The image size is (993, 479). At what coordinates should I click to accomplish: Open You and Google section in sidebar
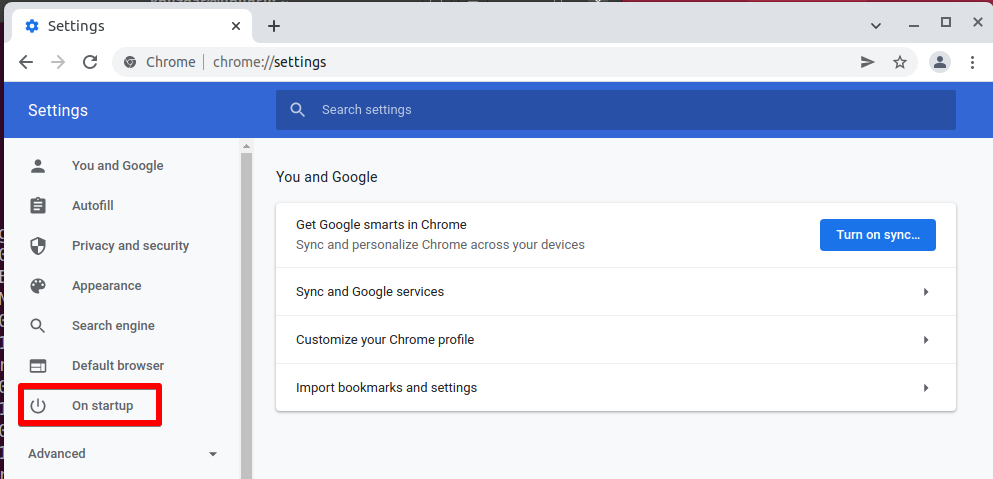coord(118,166)
